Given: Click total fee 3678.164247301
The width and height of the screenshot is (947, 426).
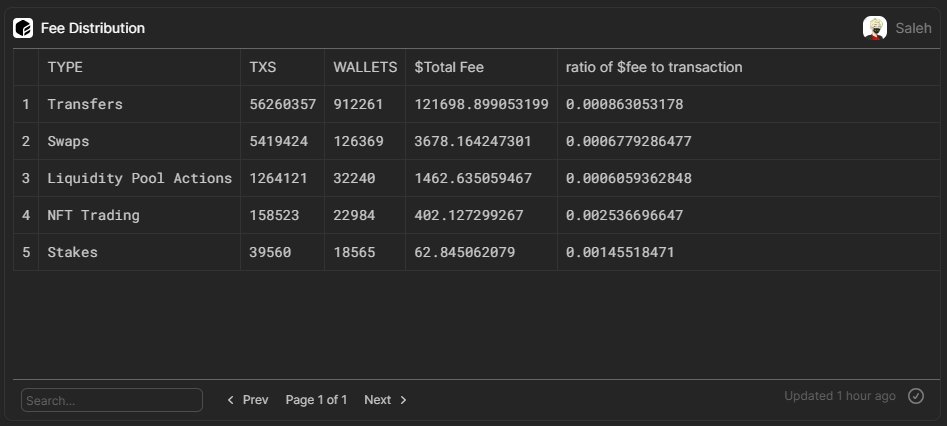Looking at the screenshot, I should tap(473, 141).
